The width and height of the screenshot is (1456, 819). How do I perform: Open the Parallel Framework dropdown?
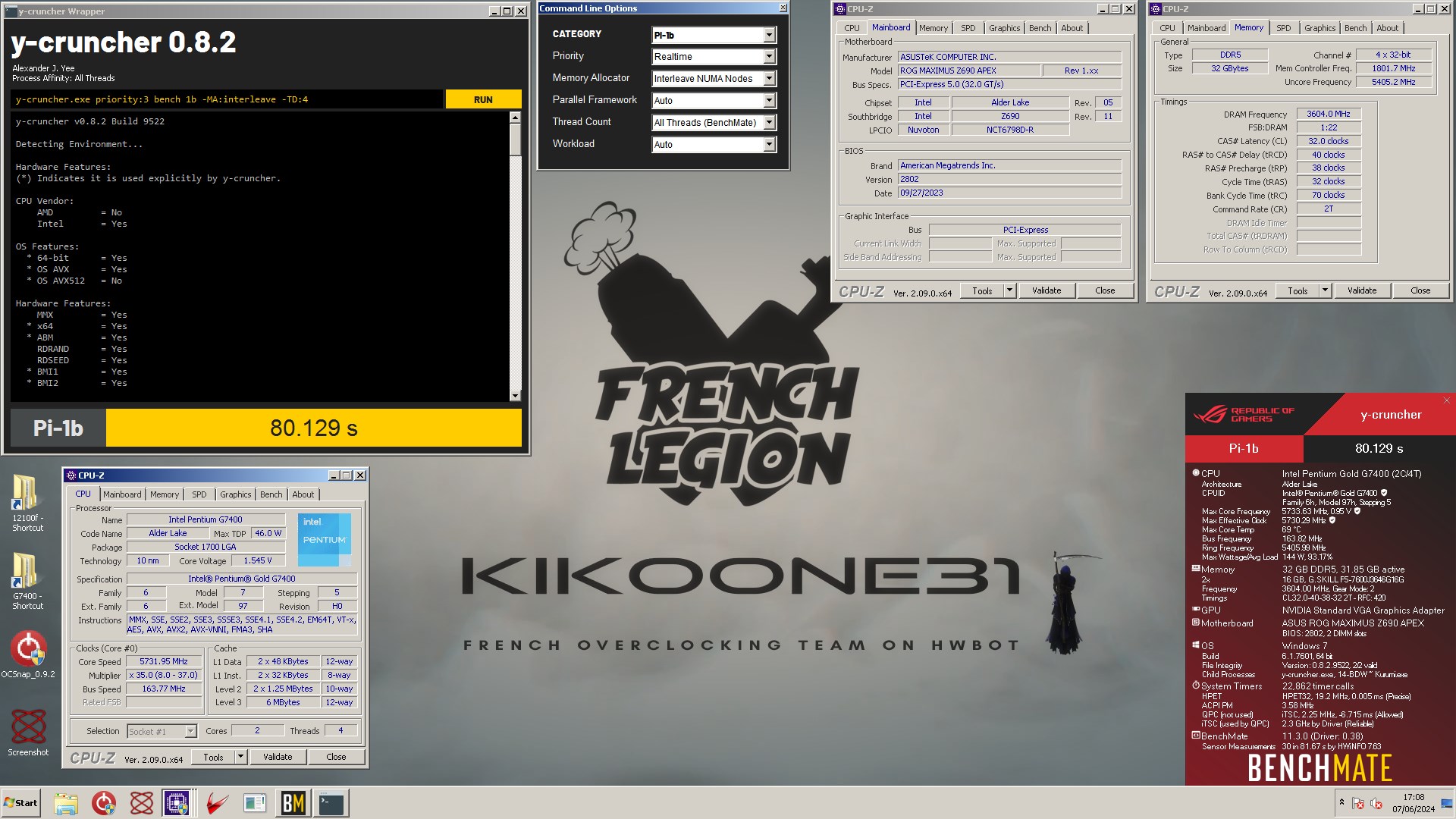769,101
